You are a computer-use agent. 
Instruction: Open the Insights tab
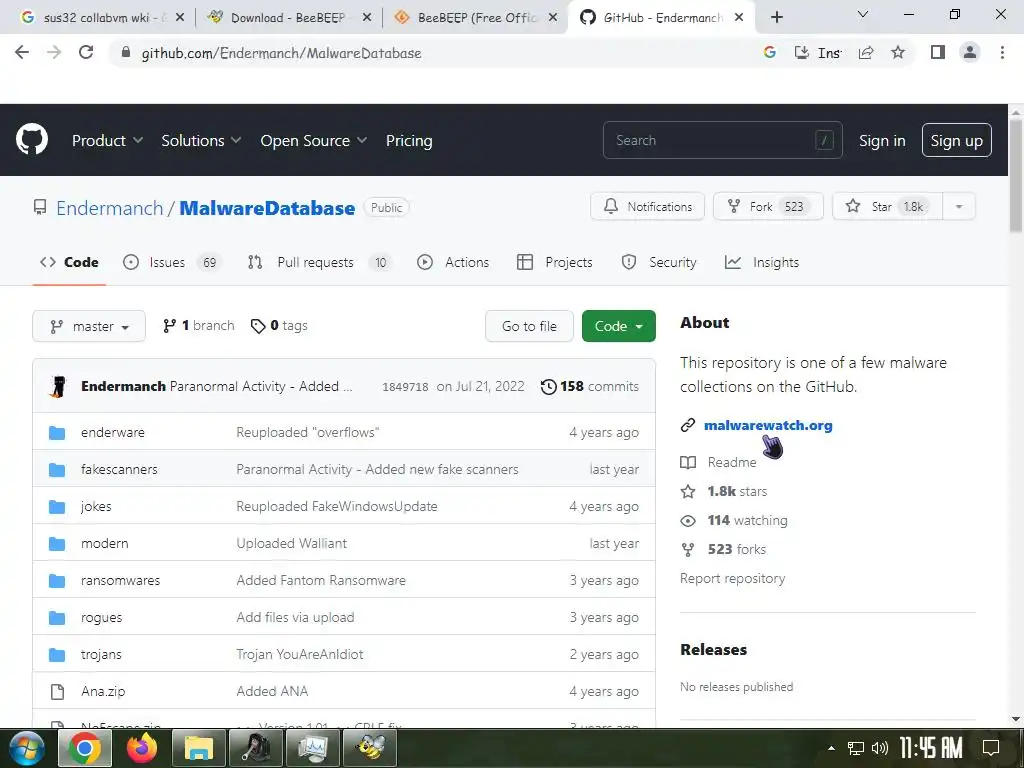[x=761, y=263]
